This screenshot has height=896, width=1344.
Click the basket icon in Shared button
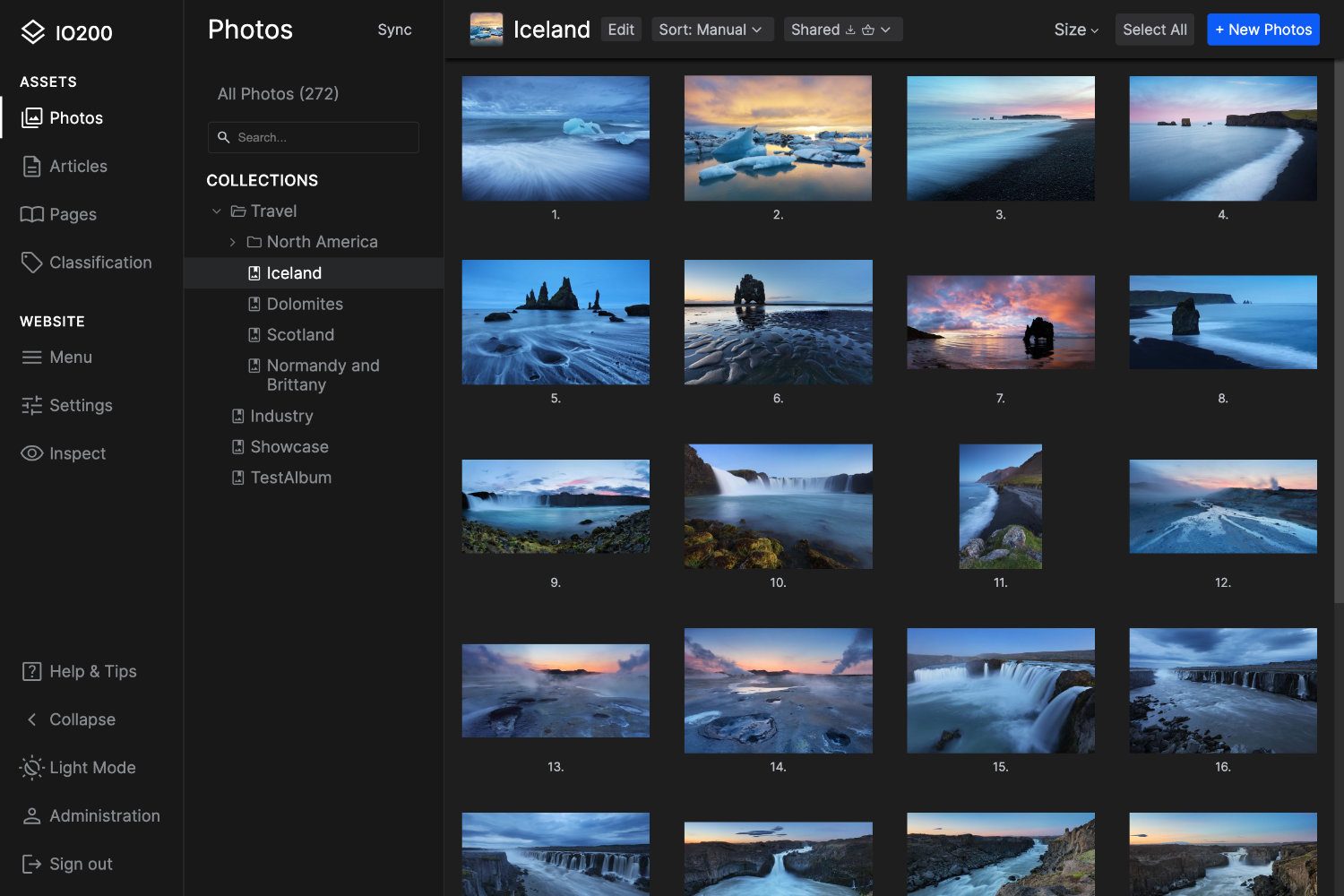point(868,30)
